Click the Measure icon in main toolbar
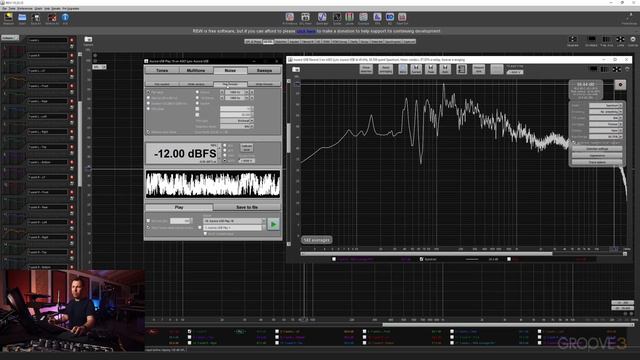The width and height of the screenshot is (640, 360). pos(8,18)
